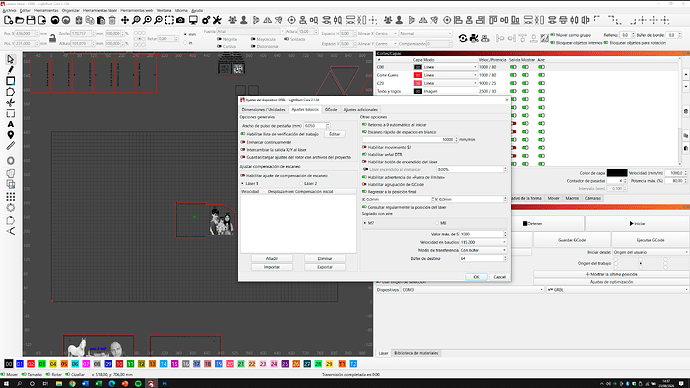Screen dimensions: 690x388
Task: Select the Polygon tool in left toolbar
Action: (x=11, y=92)
